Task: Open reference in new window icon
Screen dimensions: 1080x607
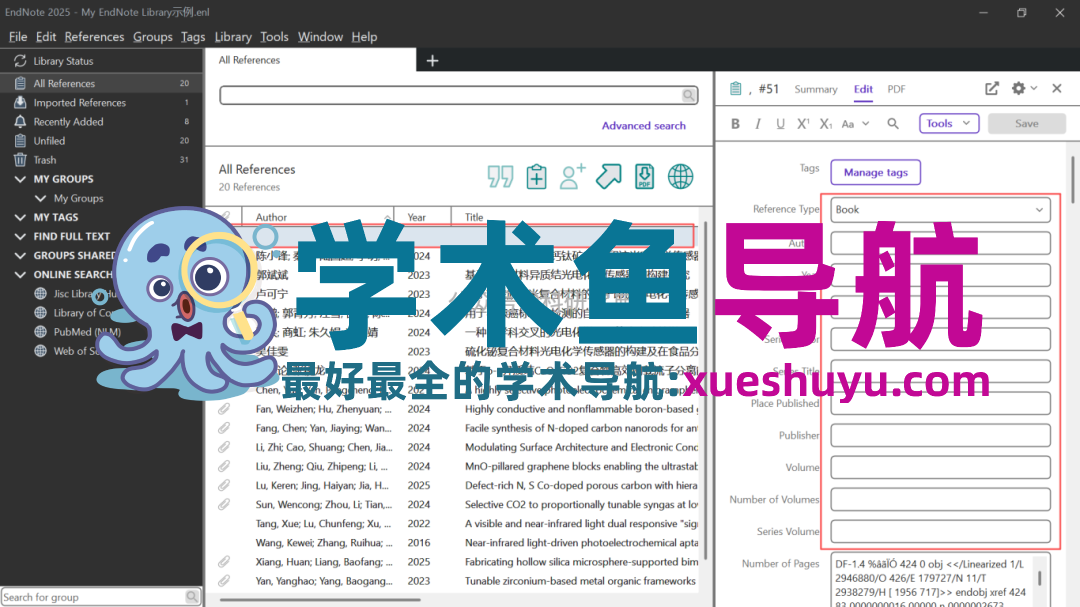Action: pos(992,88)
